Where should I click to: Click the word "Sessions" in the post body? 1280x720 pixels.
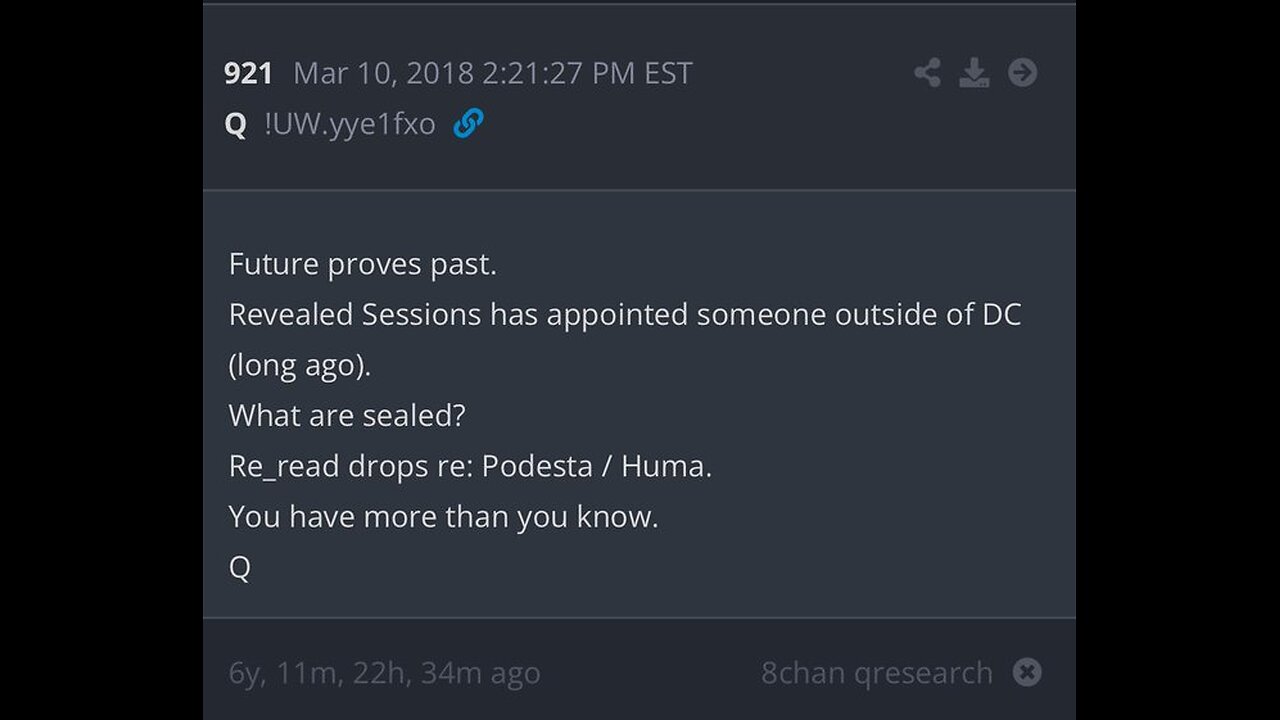coord(421,315)
